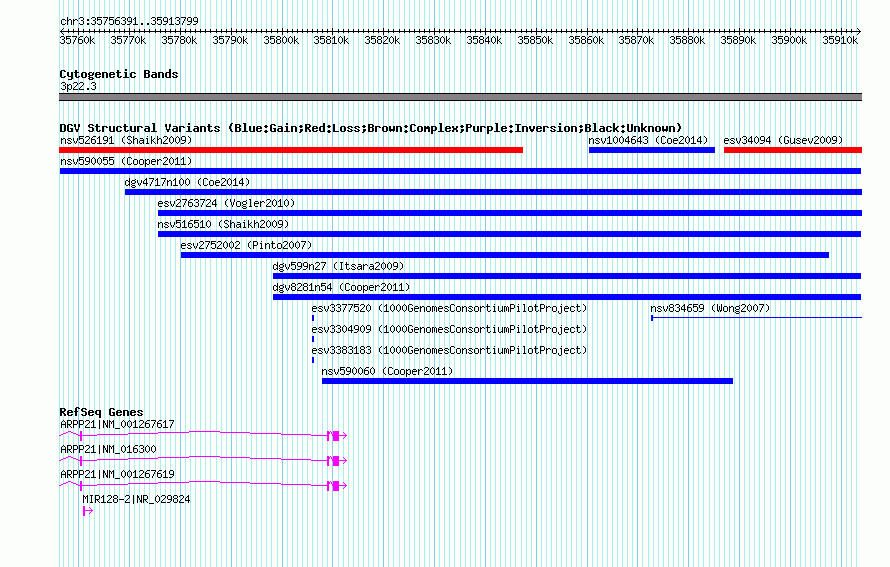Select the blue dgv4717n100 variant bar

pyautogui.click(x=493, y=192)
